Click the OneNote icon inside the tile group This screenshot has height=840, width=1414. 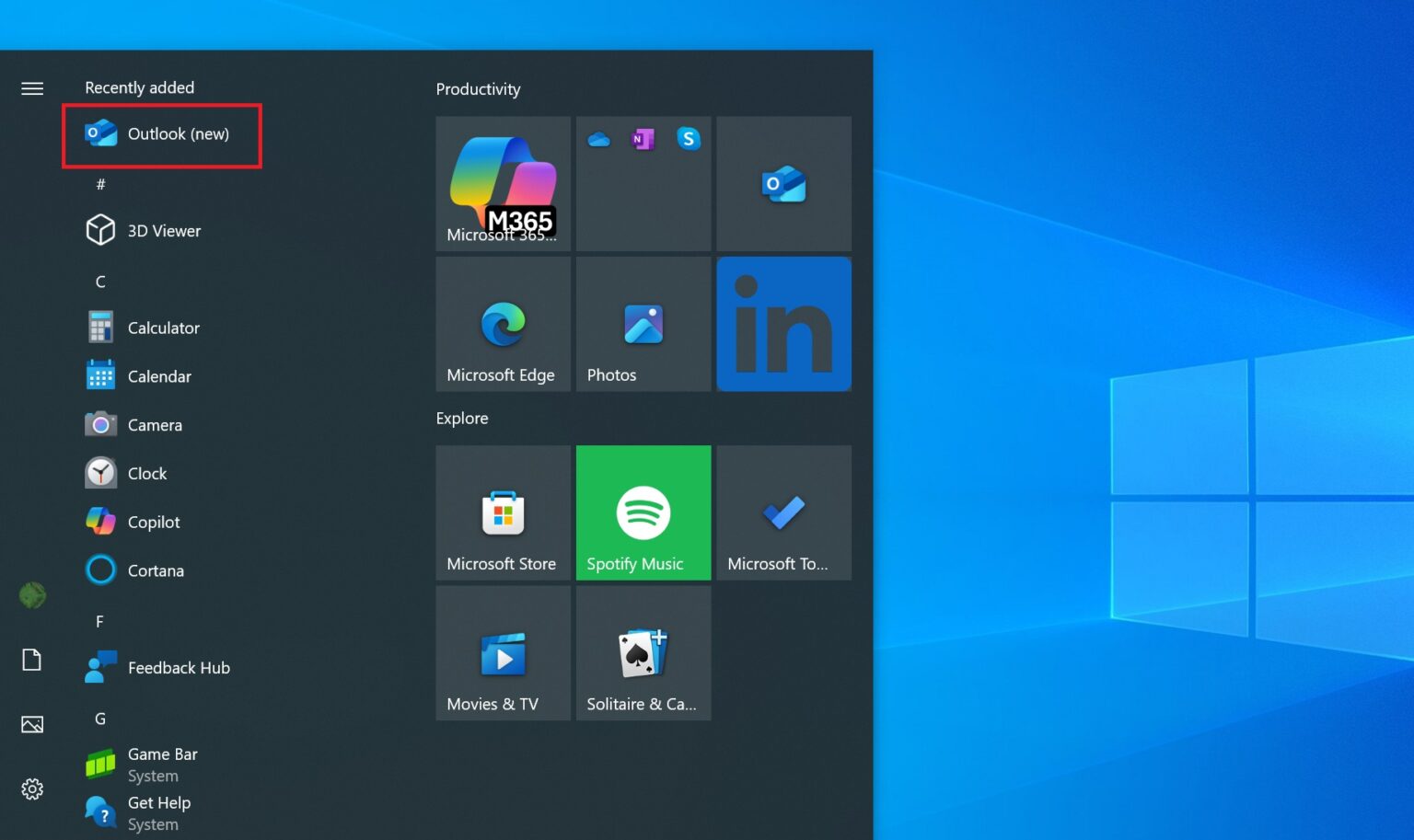coord(643,139)
